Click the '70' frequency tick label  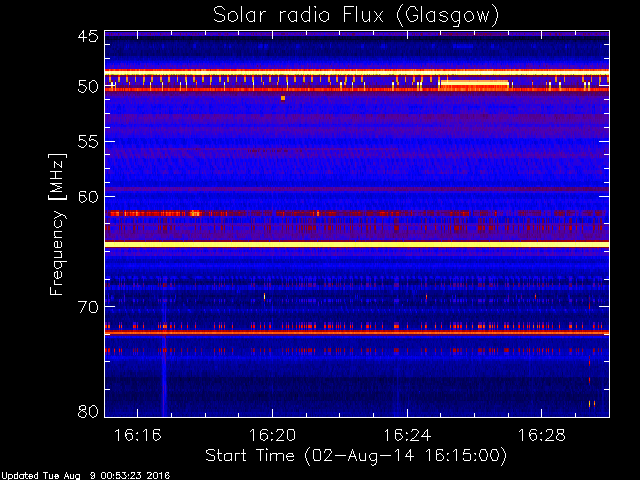pos(88,307)
